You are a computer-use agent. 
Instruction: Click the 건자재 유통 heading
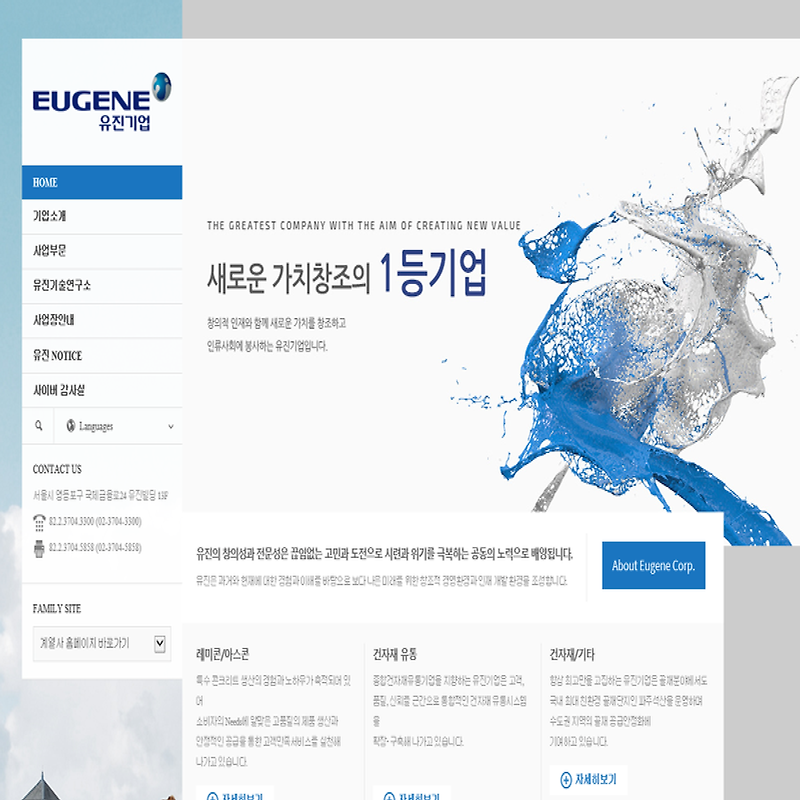point(394,654)
